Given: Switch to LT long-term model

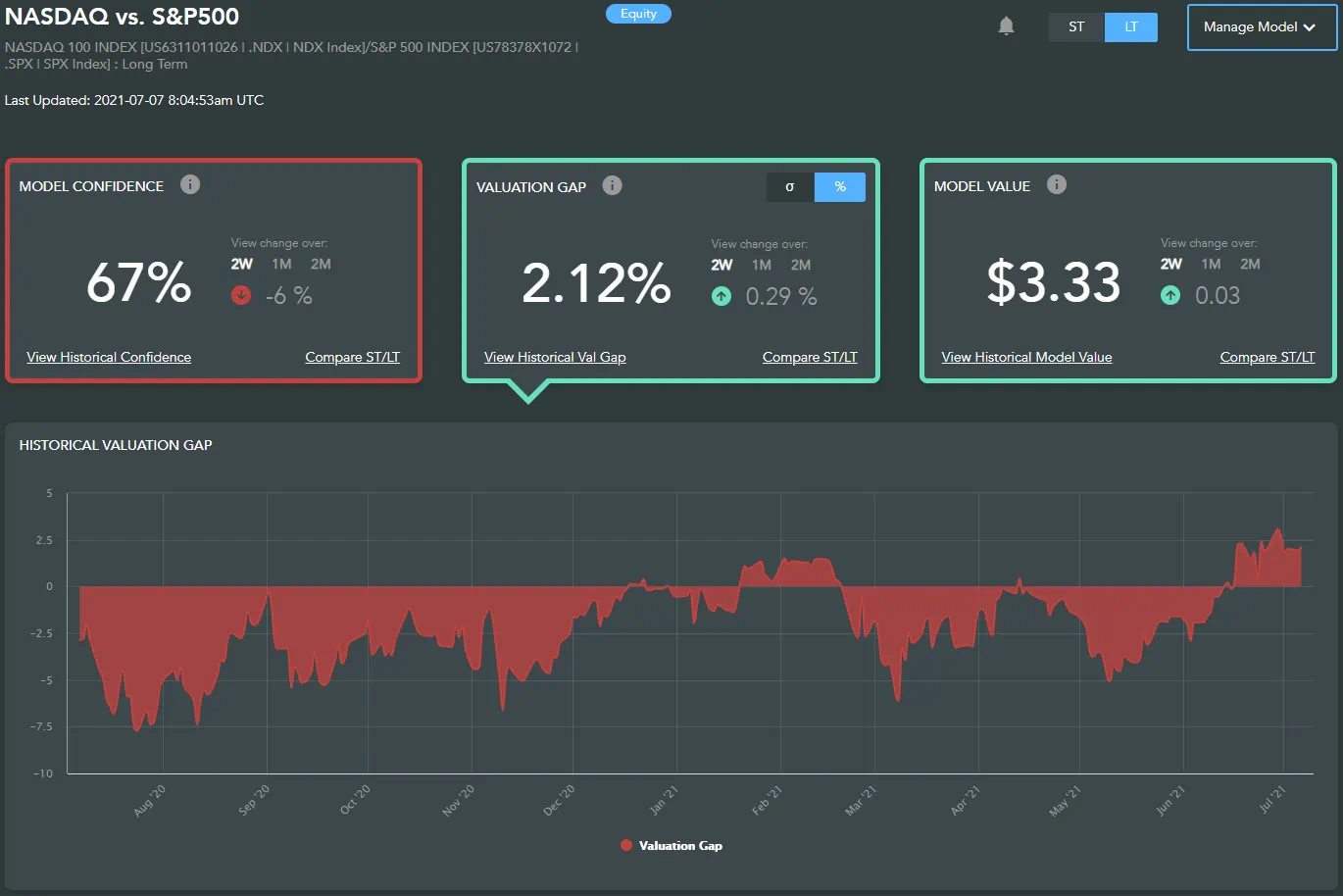Looking at the screenshot, I should tap(1131, 27).
